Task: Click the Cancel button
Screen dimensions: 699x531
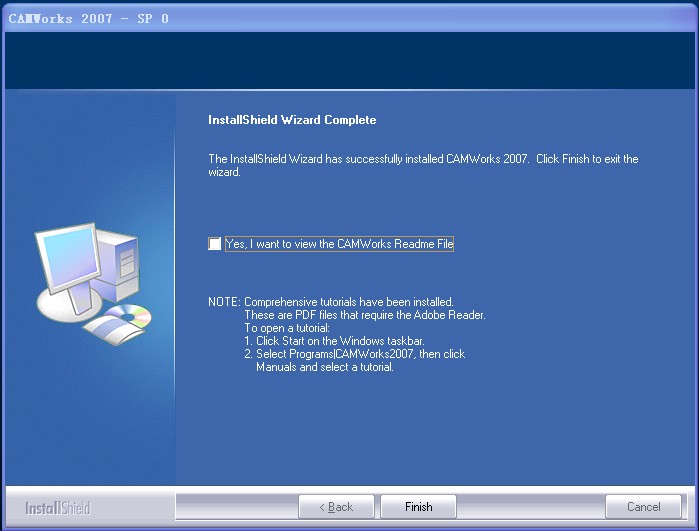Action: (643, 506)
